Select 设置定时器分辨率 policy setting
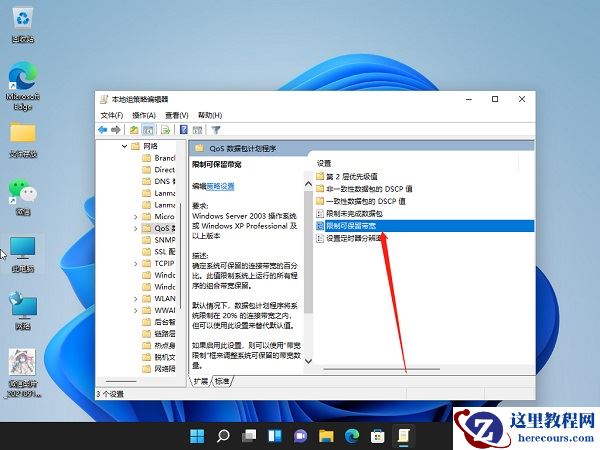Image resolution: width=600 pixels, height=450 pixels. [349, 238]
